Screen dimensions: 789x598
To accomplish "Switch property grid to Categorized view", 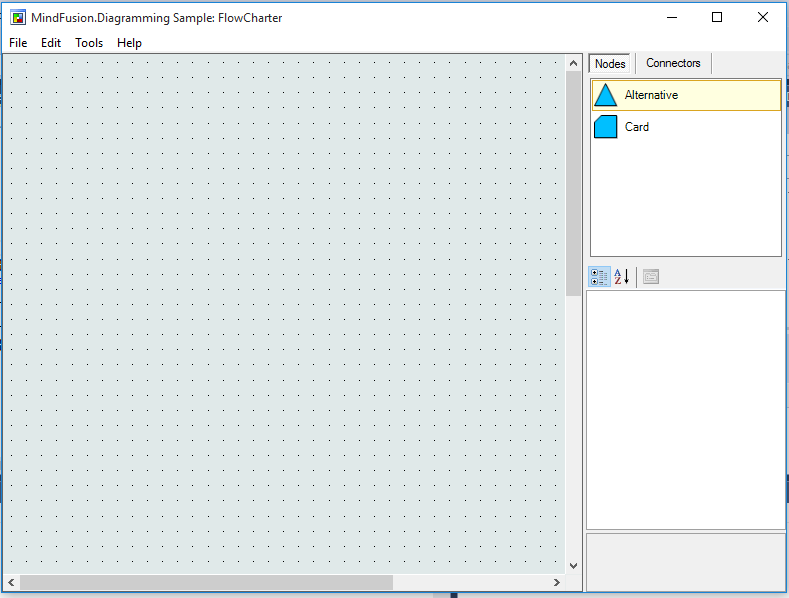I will click(599, 277).
